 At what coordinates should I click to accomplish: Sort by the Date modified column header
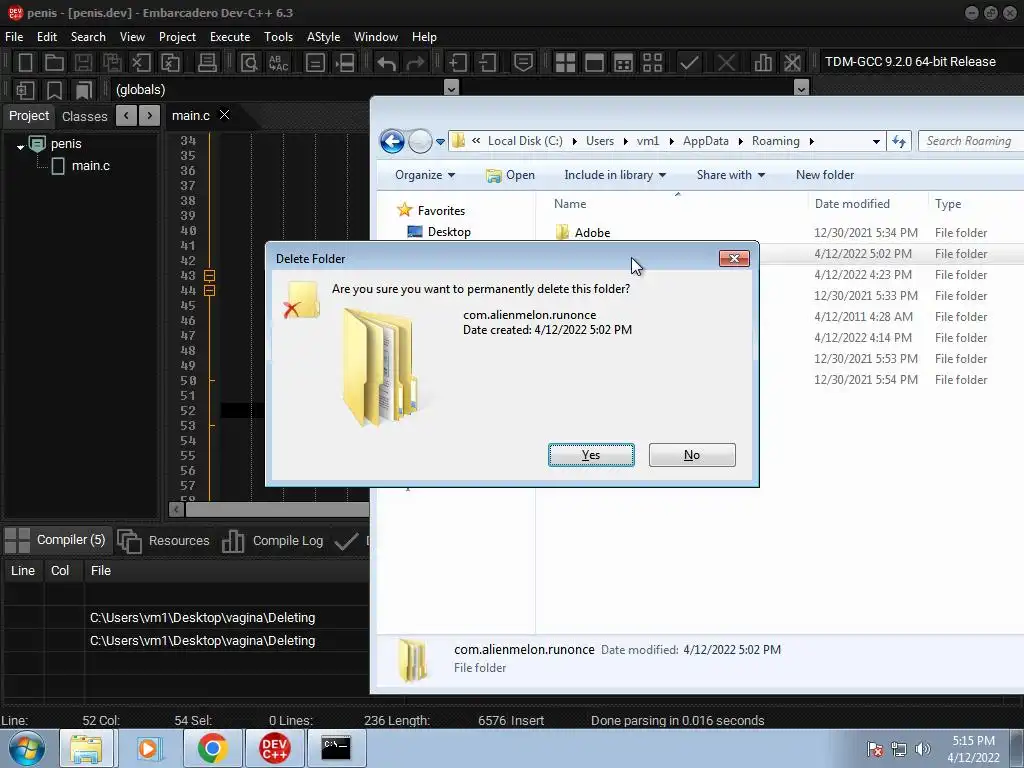[x=852, y=204]
